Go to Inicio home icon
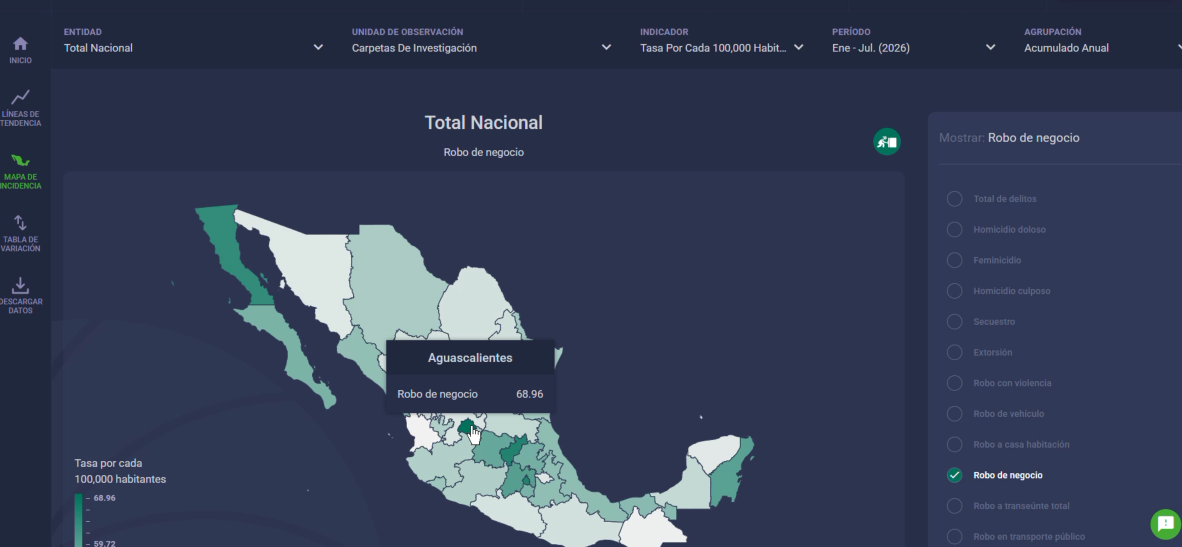Image resolution: width=1182 pixels, height=547 pixels. coord(20,44)
